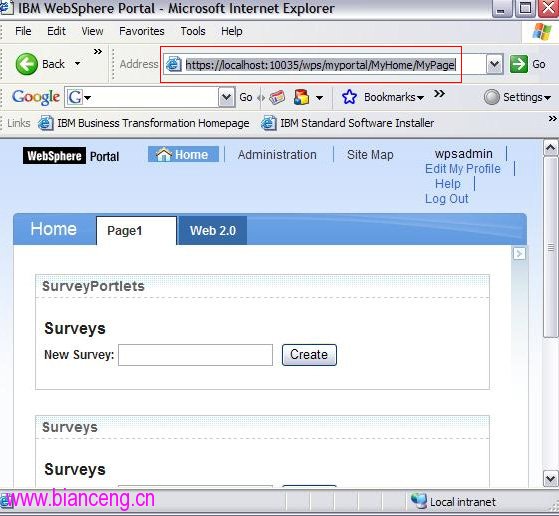This screenshot has width=559, height=516.
Task: Select the large Home tab label
Action: click(53, 229)
